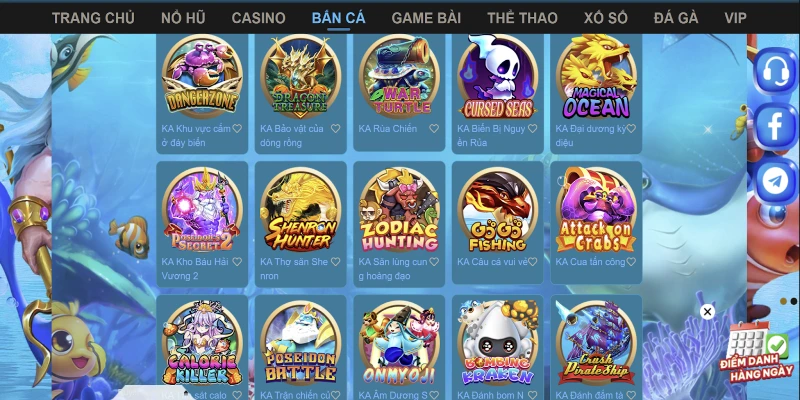Open the War Turtle game icon
The image size is (800, 400).
(399, 75)
